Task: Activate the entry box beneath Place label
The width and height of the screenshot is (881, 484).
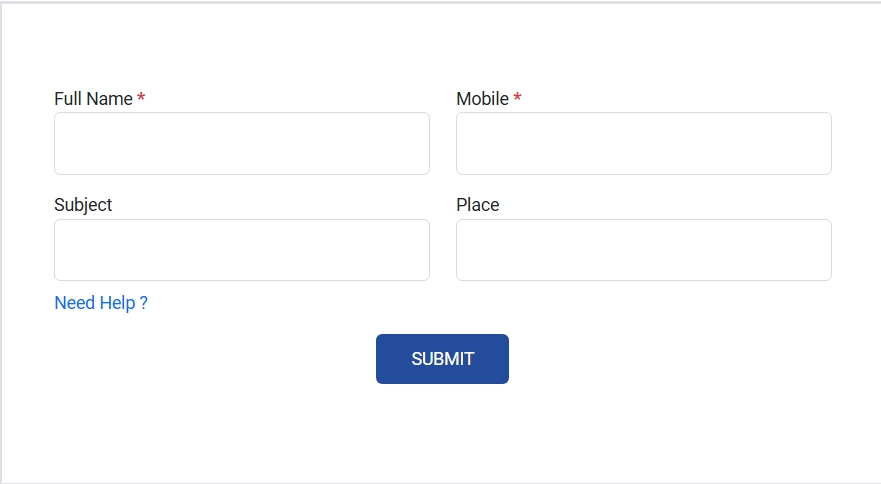Action: click(x=643, y=250)
